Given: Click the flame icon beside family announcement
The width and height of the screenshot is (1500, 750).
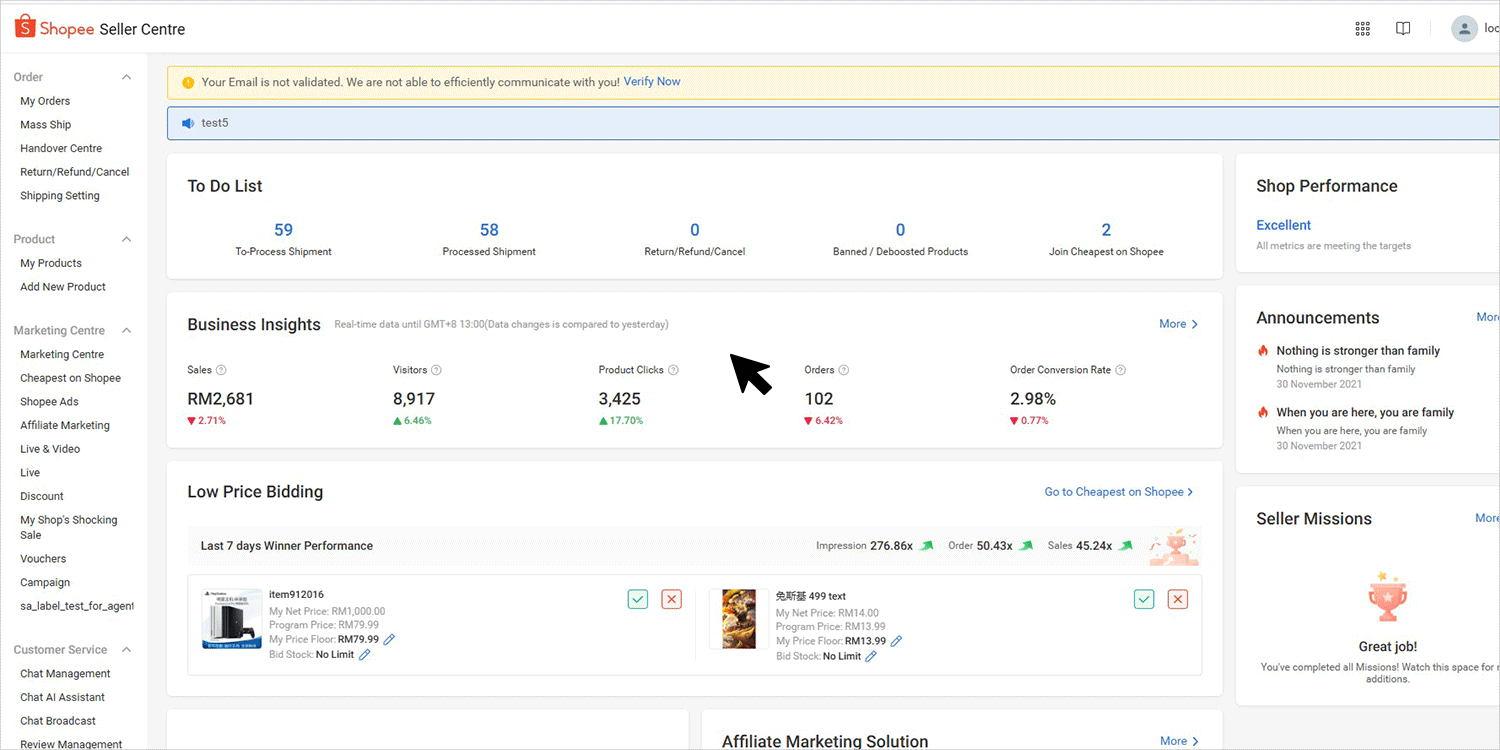Looking at the screenshot, I should point(1262,350).
